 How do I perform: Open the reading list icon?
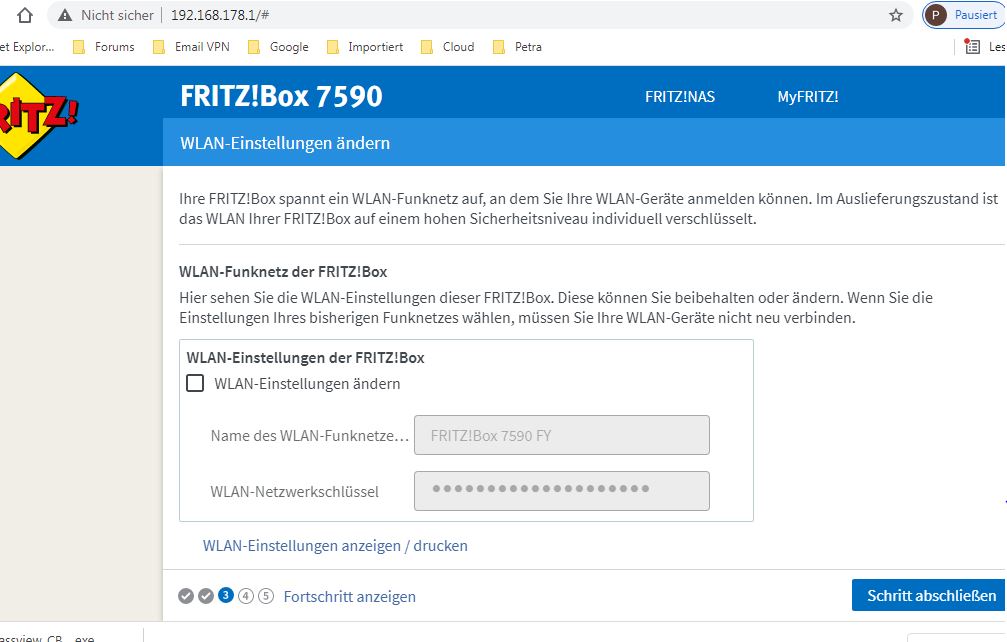pos(972,47)
